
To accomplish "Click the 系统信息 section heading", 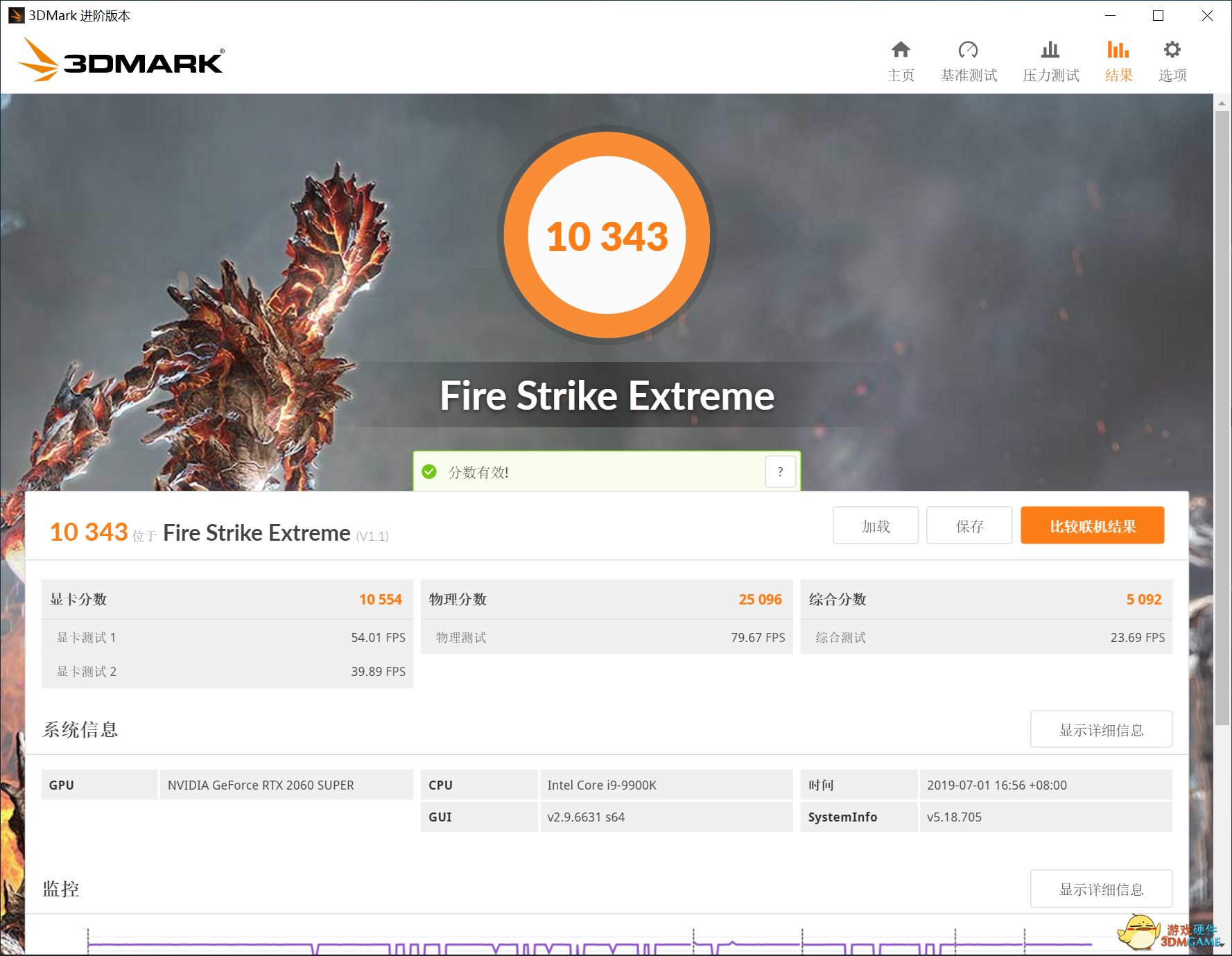I will (80, 729).
